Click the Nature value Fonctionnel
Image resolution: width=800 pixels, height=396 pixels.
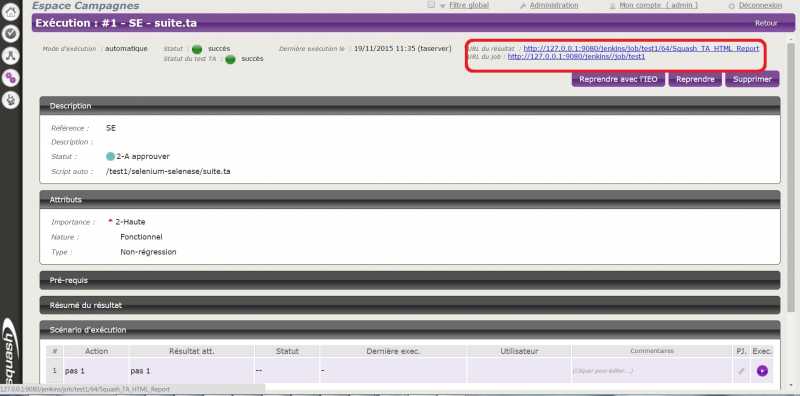(x=141, y=237)
